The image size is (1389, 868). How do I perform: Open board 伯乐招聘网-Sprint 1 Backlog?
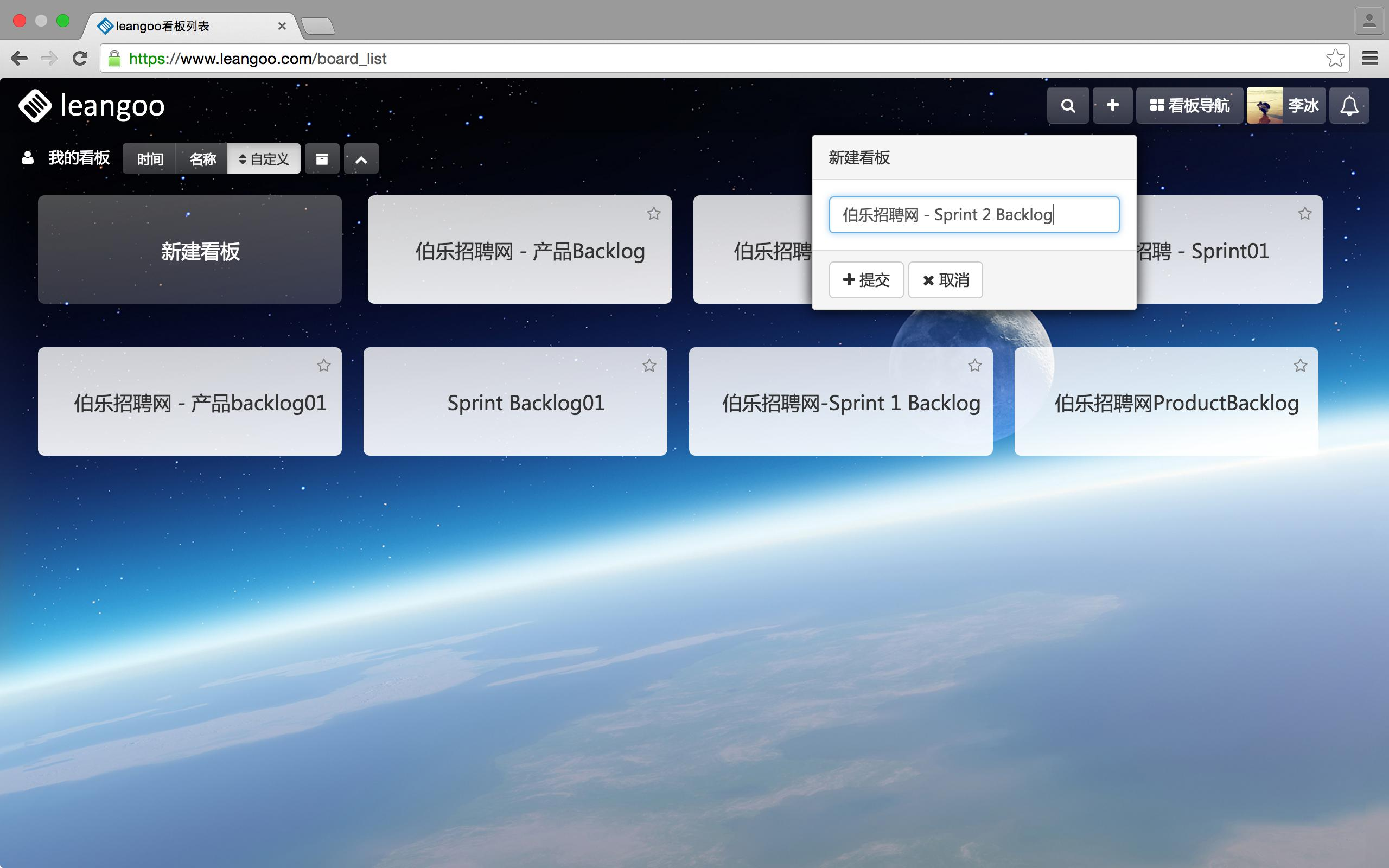(x=841, y=402)
